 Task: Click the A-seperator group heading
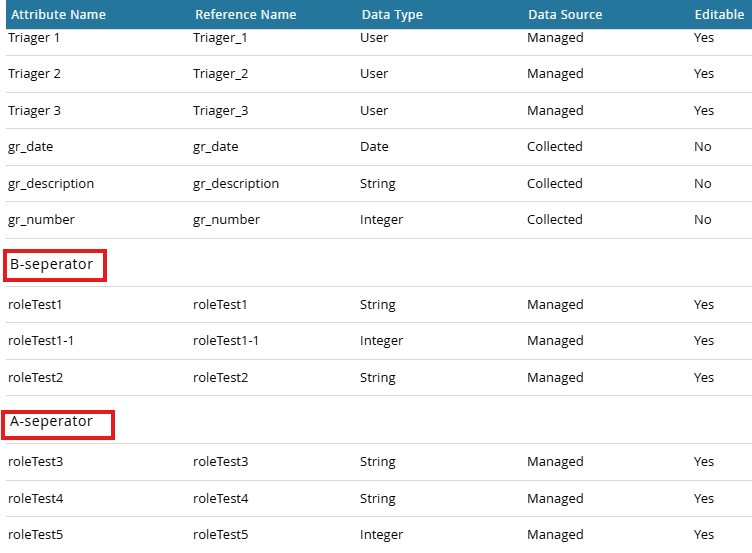[x=52, y=422]
